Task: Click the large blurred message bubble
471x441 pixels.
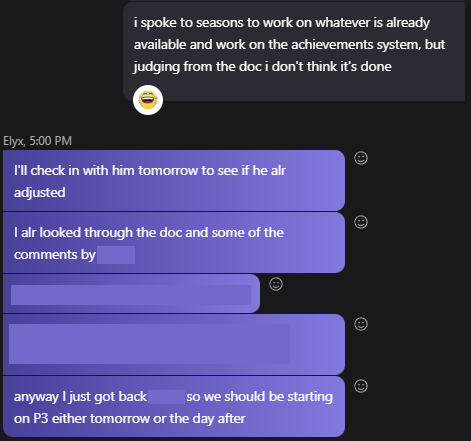Action: [174, 344]
